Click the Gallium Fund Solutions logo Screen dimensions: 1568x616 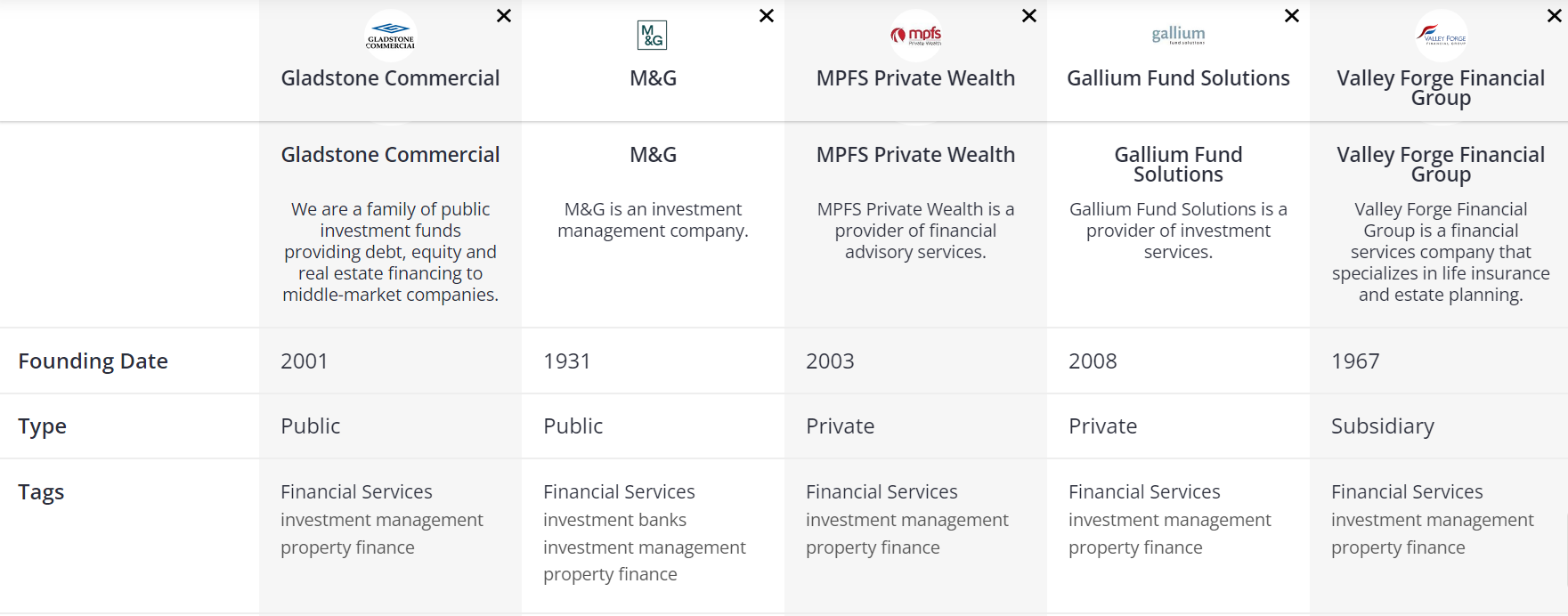[x=1178, y=36]
